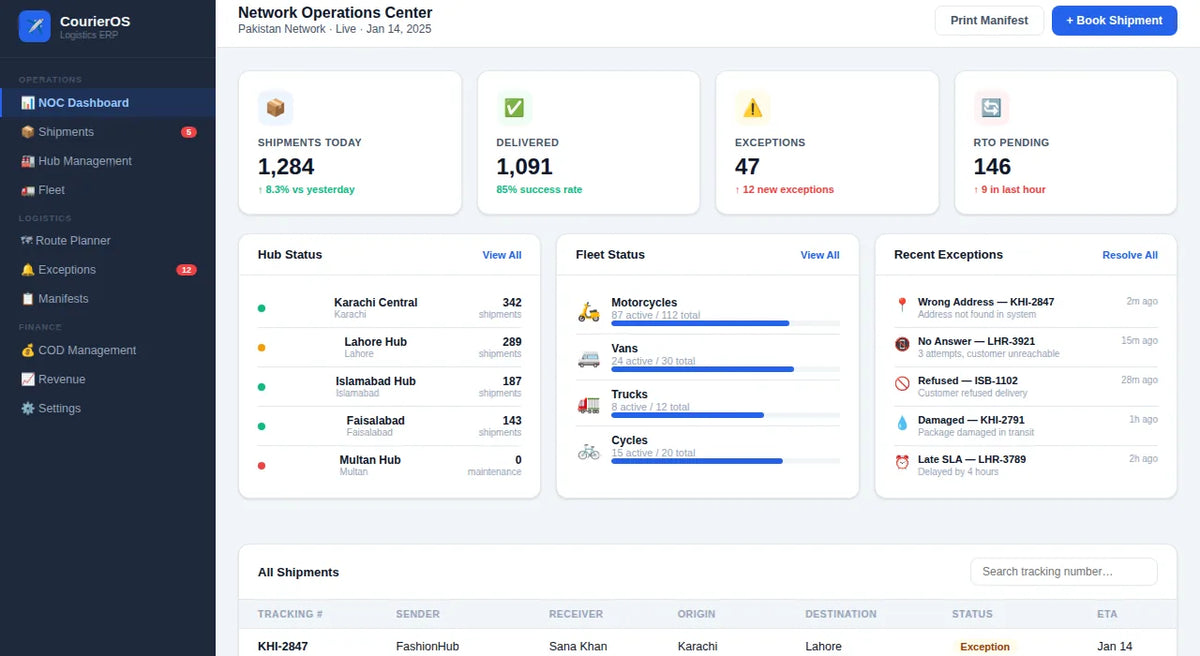The width and height of the screenshot is (1200, 656).
Task: Click the package icon on Shipments Today card
Action: pos(275,108)
